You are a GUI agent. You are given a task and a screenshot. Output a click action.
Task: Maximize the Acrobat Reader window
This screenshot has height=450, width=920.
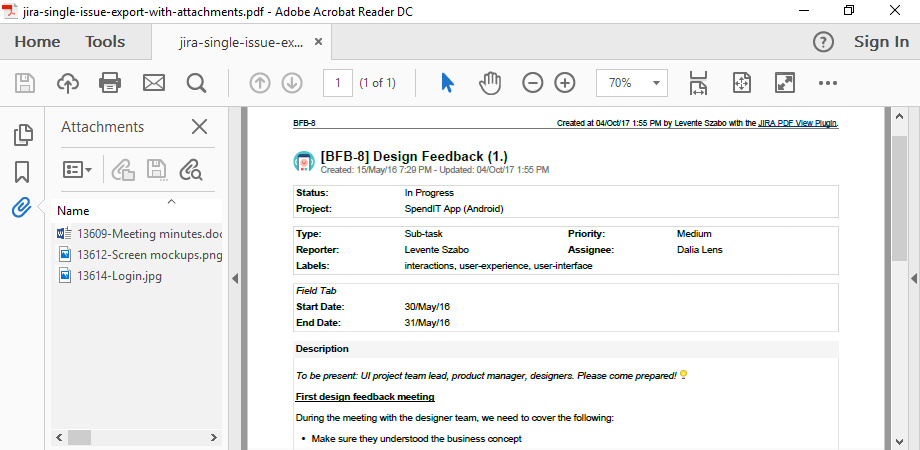848,10
